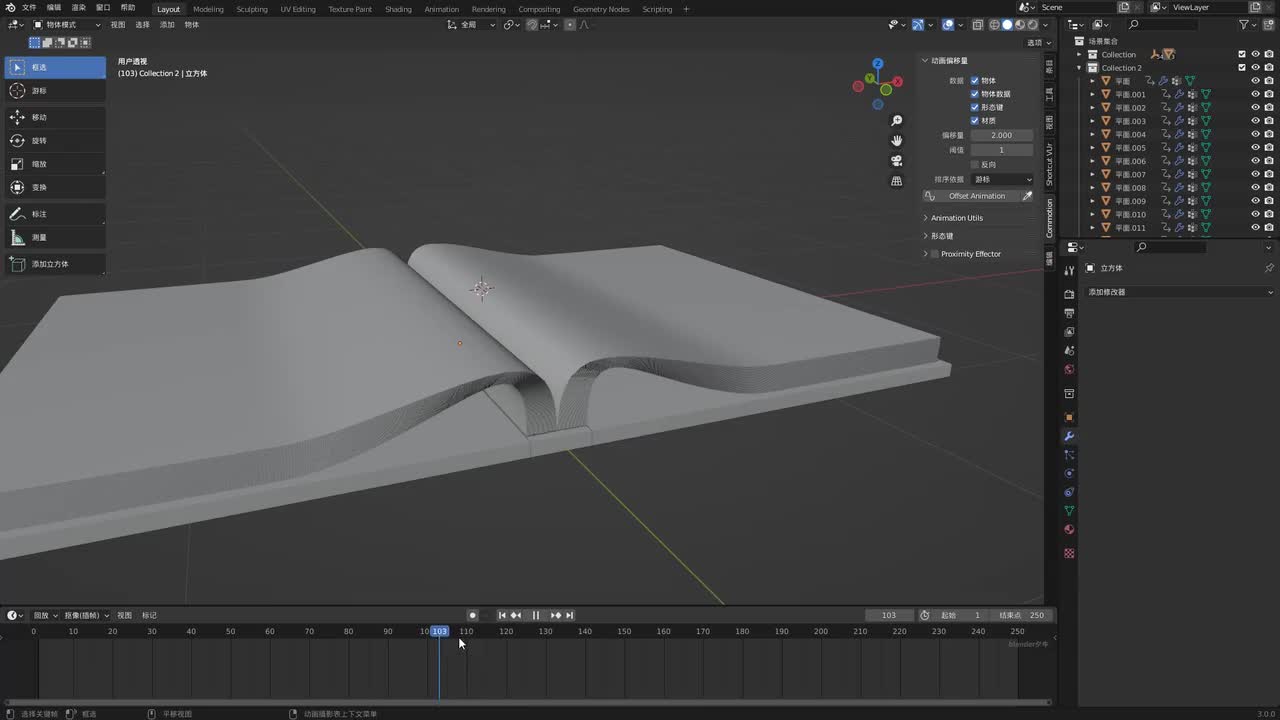The width and height of the screenshot is (1280, 720).
Task: Switch to the Shading workspace tab
Action: point(398,9)
